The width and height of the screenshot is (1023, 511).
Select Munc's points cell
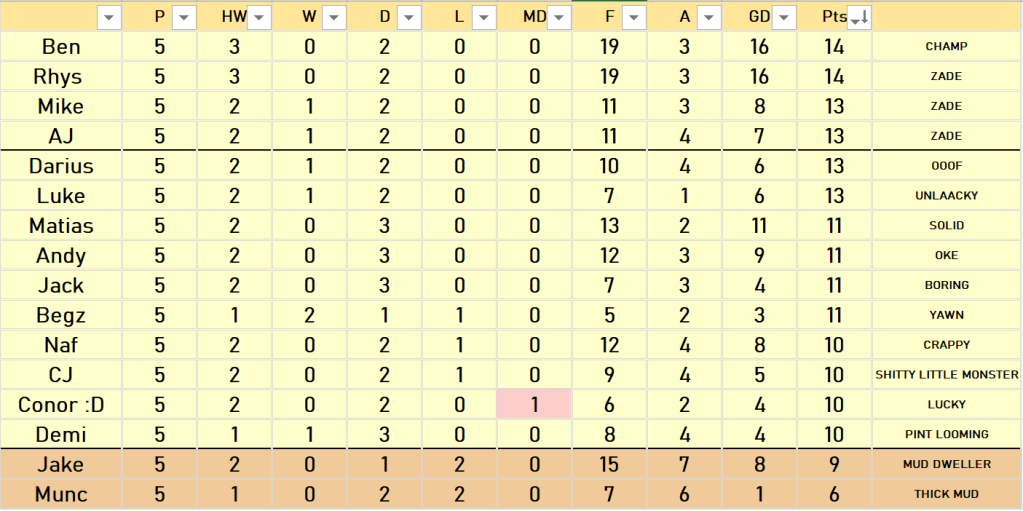(x=834, y=495)
